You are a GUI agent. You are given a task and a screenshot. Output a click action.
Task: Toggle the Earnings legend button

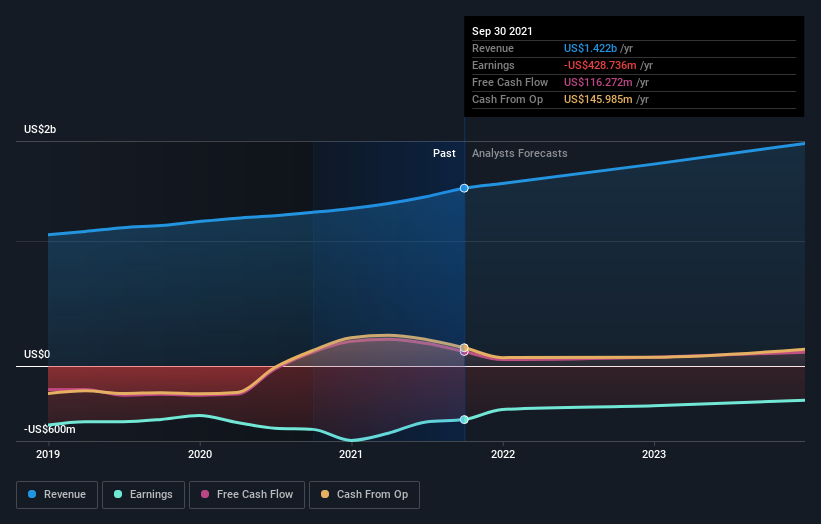click(x=143, y=495)
